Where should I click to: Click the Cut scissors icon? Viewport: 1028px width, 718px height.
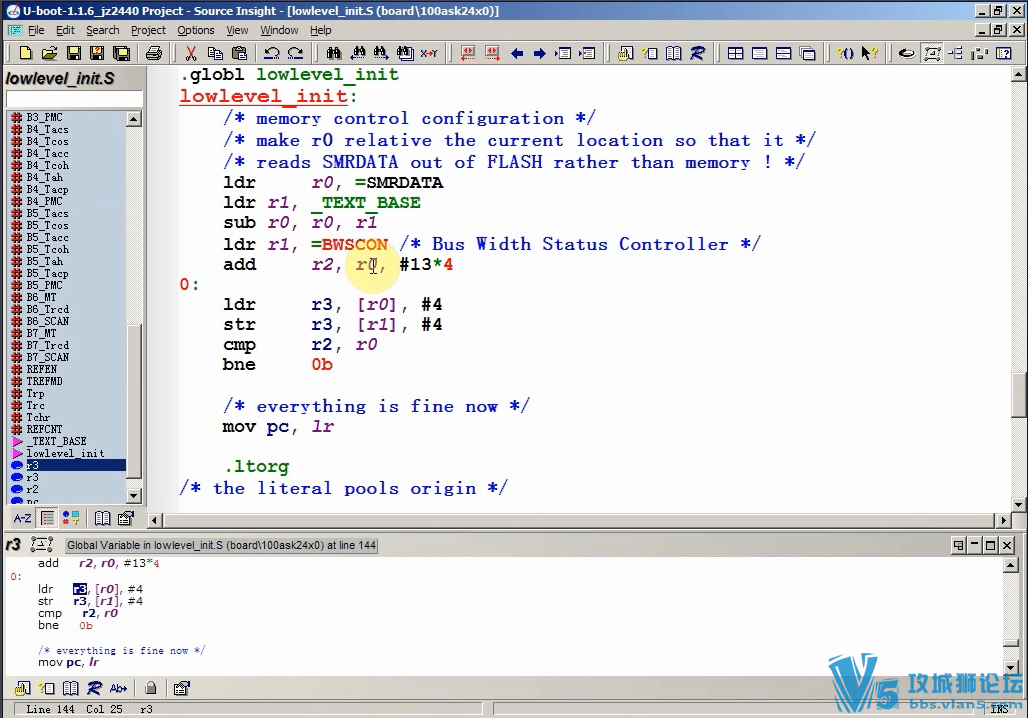(x=191, y=53)
